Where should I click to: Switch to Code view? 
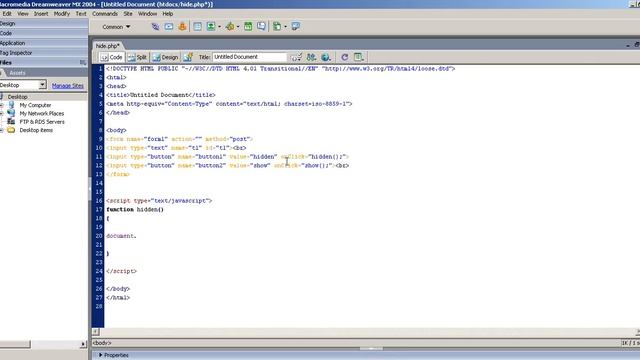(x=111, y=57)
